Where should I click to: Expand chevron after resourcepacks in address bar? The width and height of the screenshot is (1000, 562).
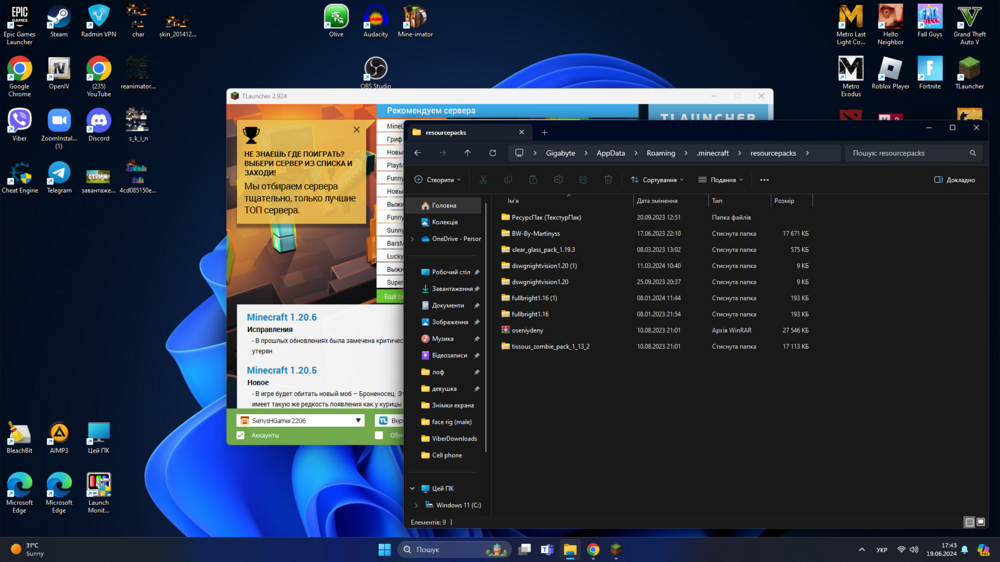[807, 153]
